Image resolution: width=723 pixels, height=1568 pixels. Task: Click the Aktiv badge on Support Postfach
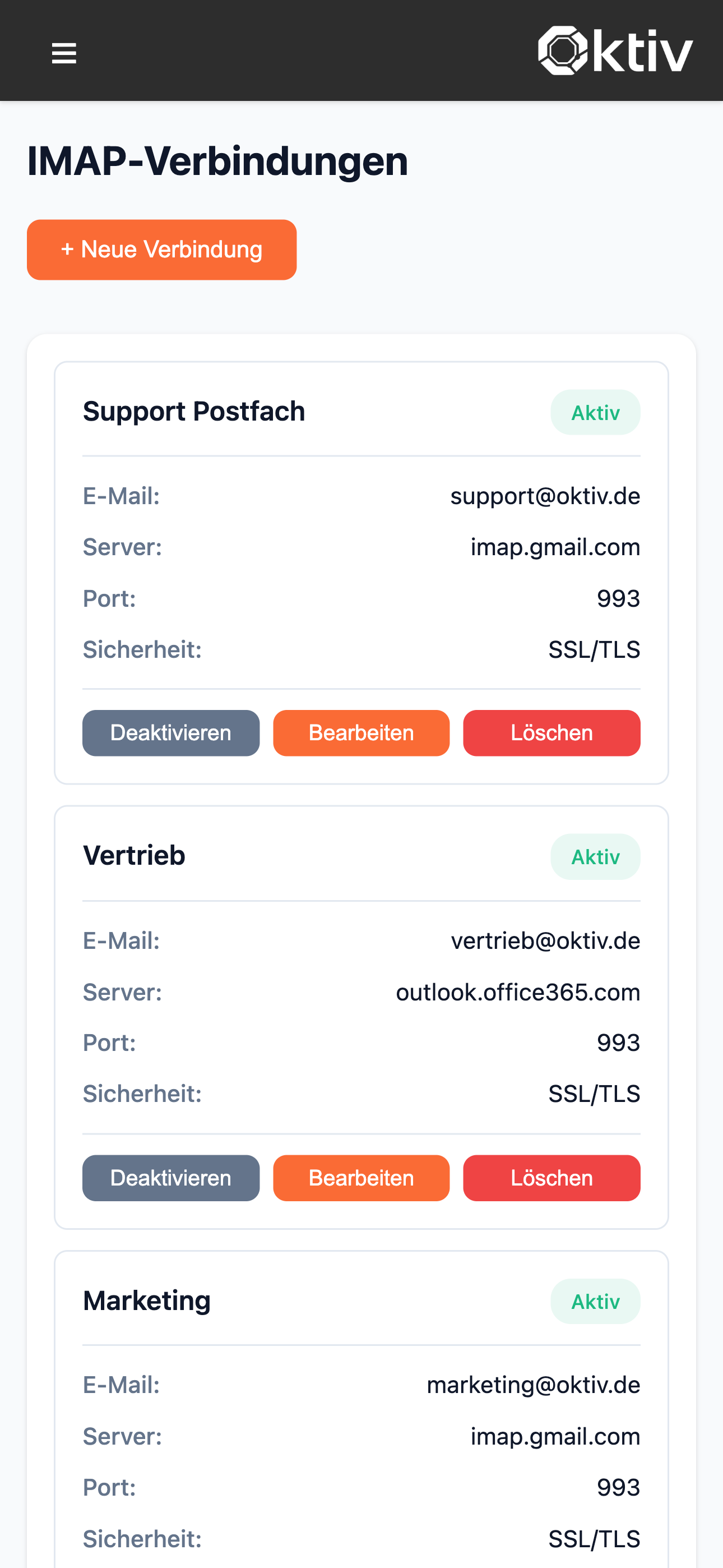pyautogui.click(x=595, y=413)
